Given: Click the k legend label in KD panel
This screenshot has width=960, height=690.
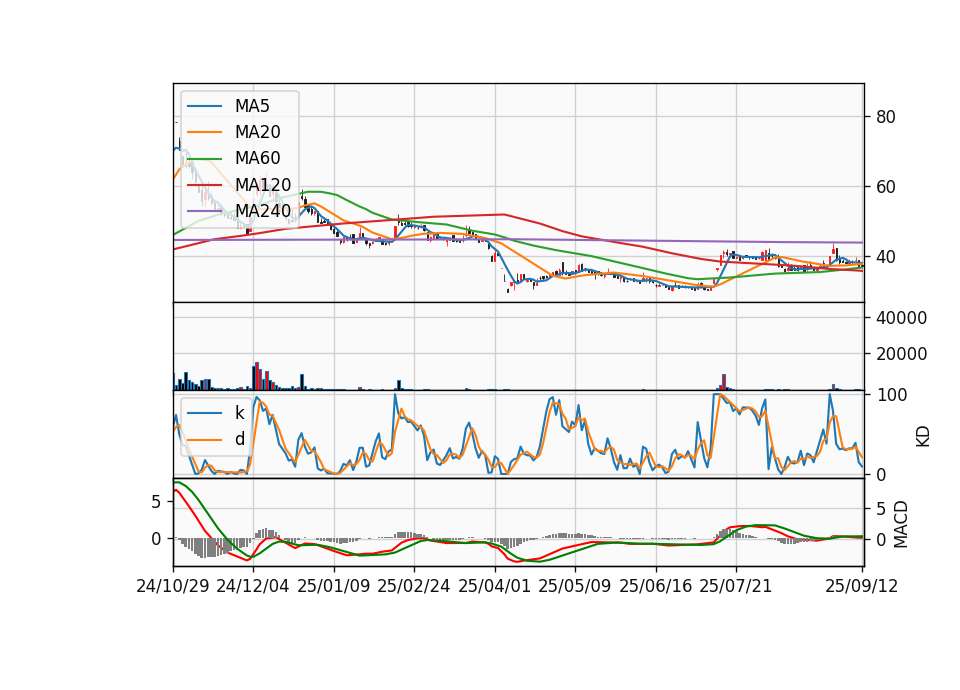Looking at the screenshot, I should point(239,413).
